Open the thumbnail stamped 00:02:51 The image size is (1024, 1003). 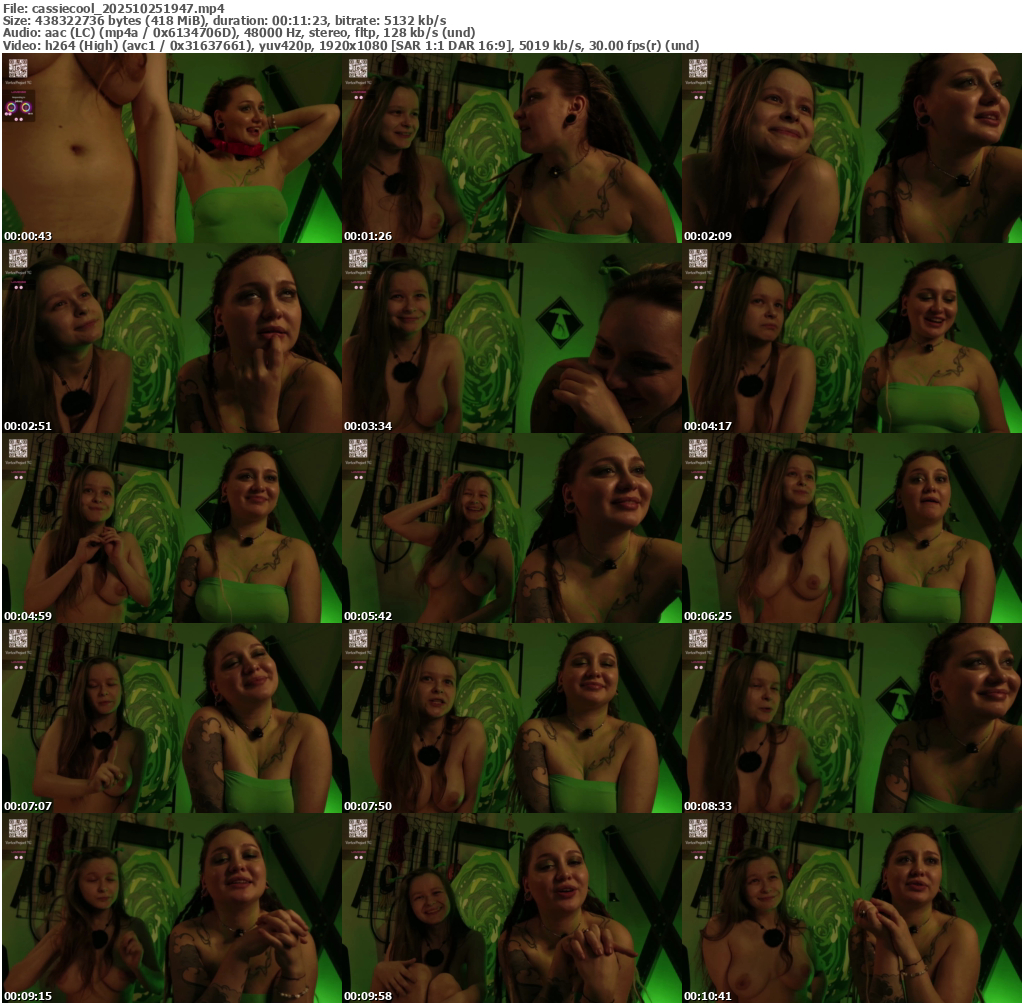172,338
